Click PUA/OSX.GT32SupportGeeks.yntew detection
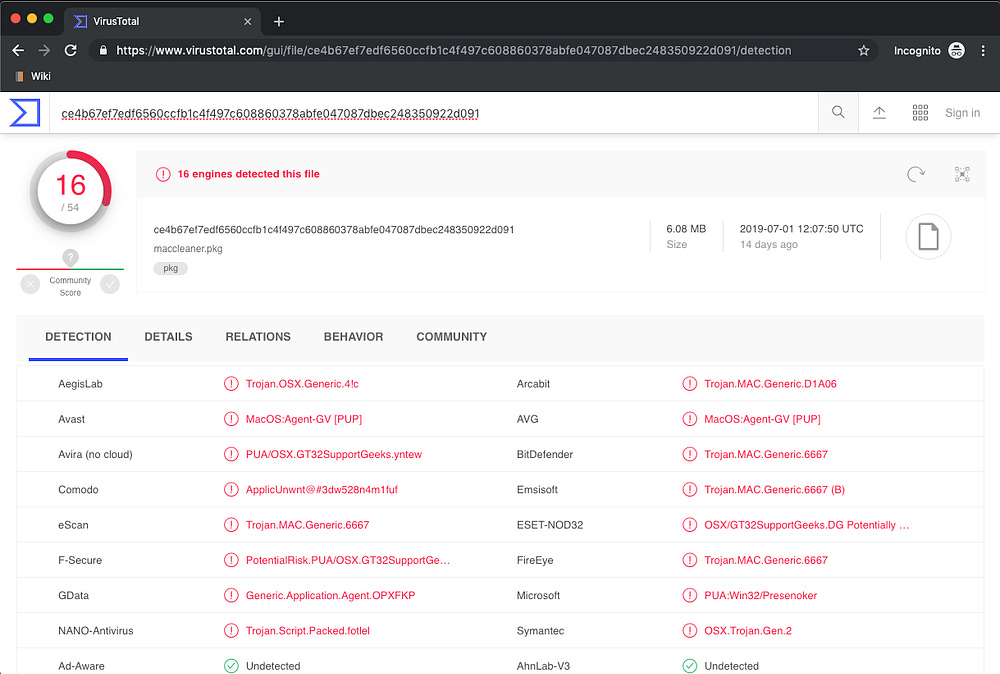Screen dimensions: 1000x674 334,455
